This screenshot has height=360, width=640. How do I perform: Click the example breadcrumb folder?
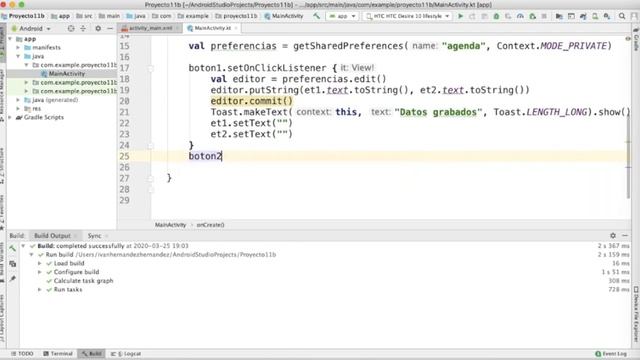(193, 16)
